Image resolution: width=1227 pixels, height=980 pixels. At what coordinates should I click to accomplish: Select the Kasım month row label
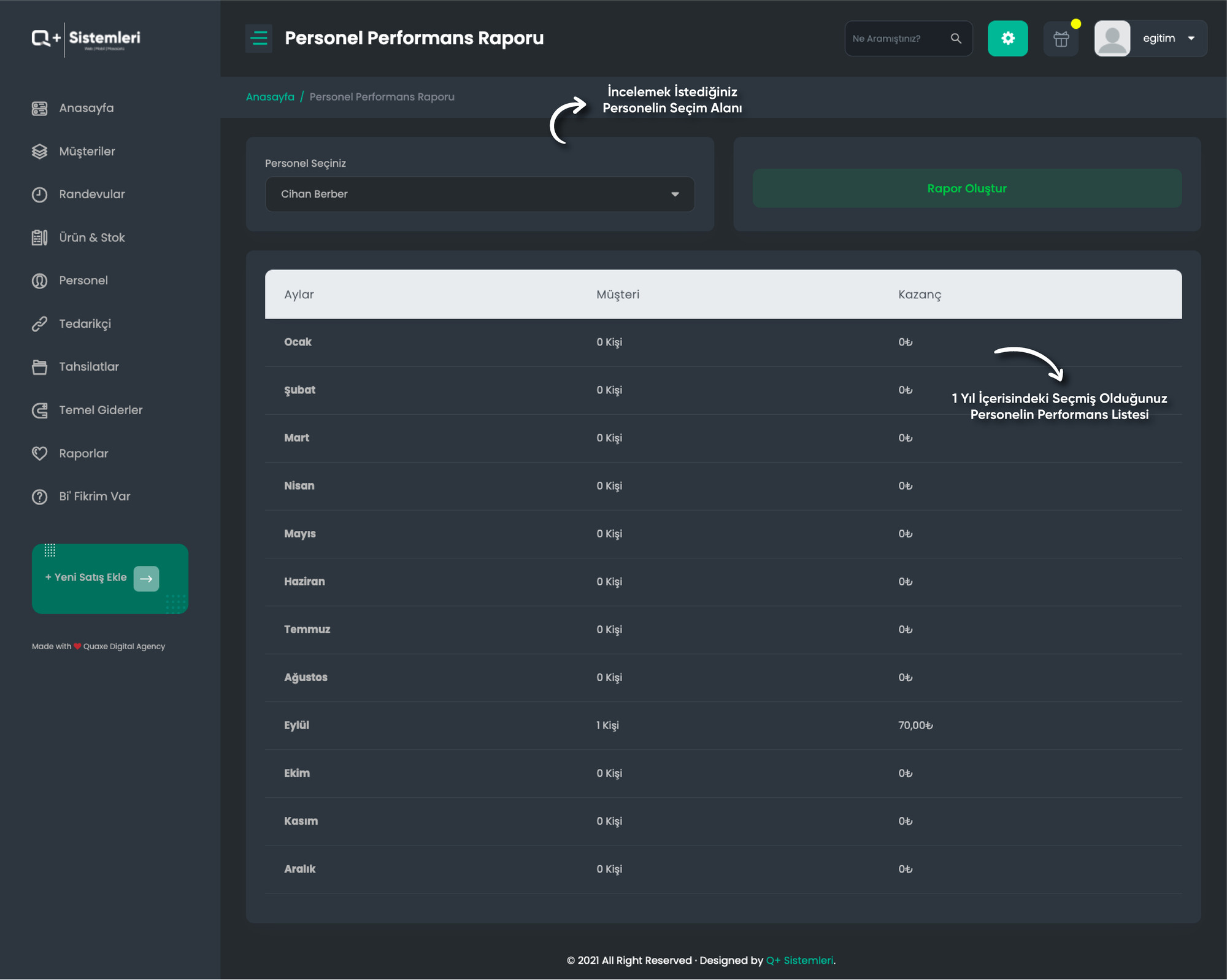(x=301, y=821)
